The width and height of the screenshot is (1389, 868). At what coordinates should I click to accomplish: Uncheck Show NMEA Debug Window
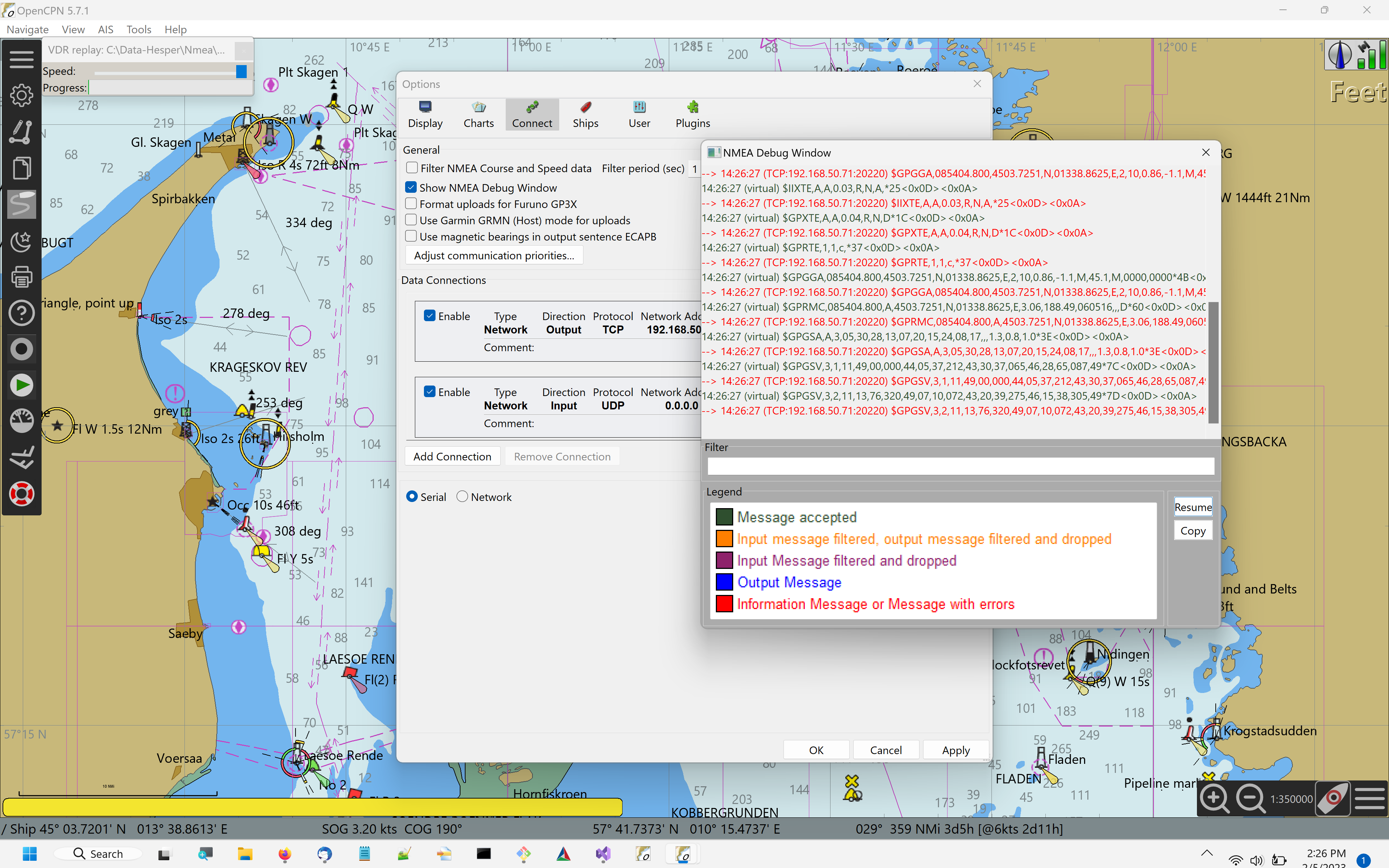(412, 187)
